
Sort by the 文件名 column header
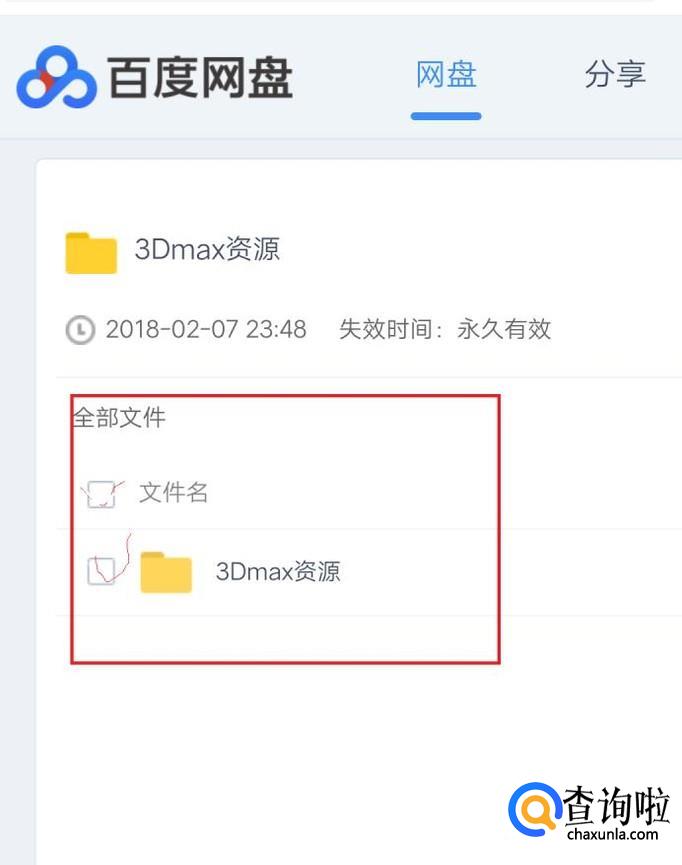pos(173,493)
